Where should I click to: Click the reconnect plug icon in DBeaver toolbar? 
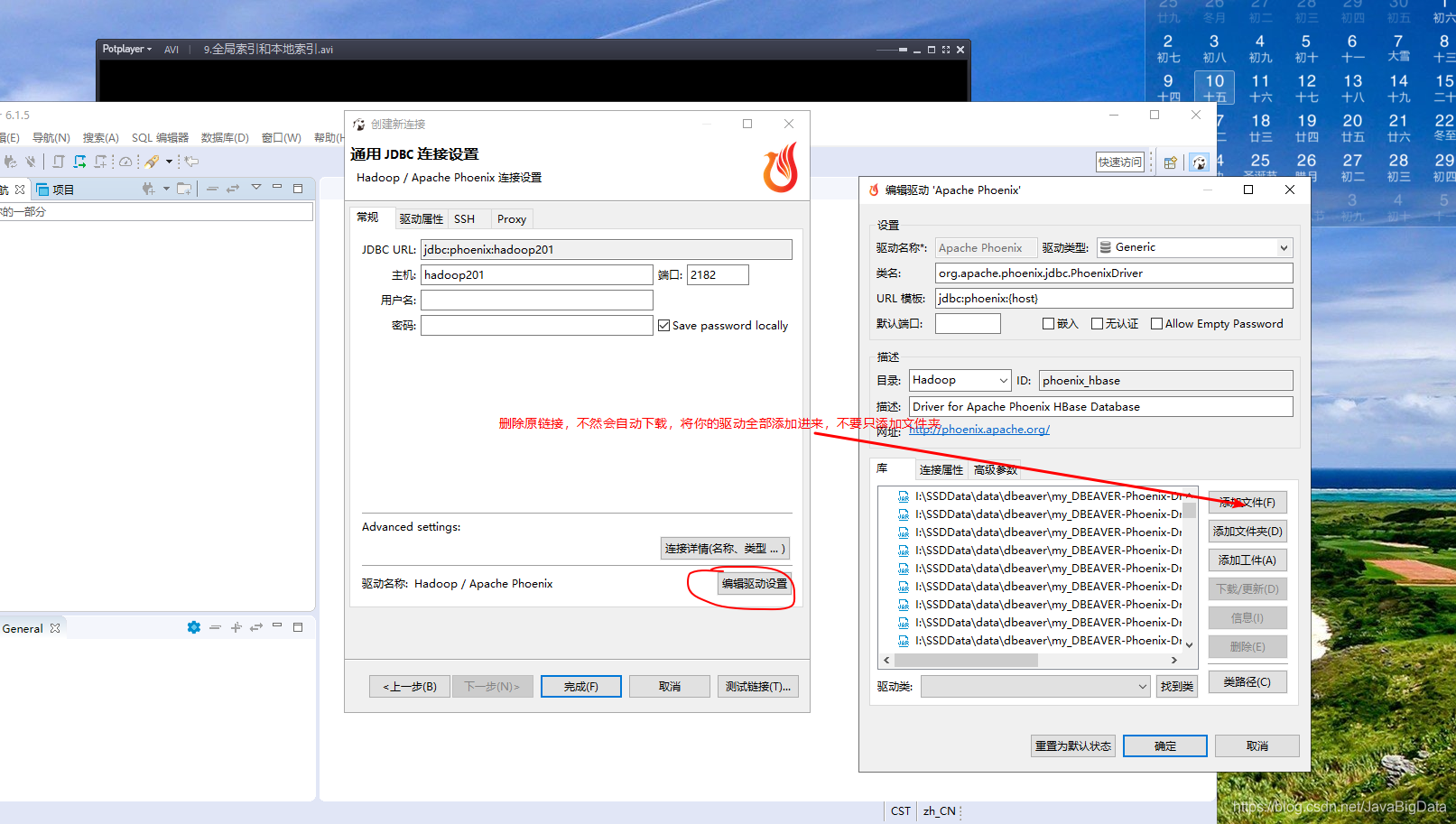coord(10,162)
